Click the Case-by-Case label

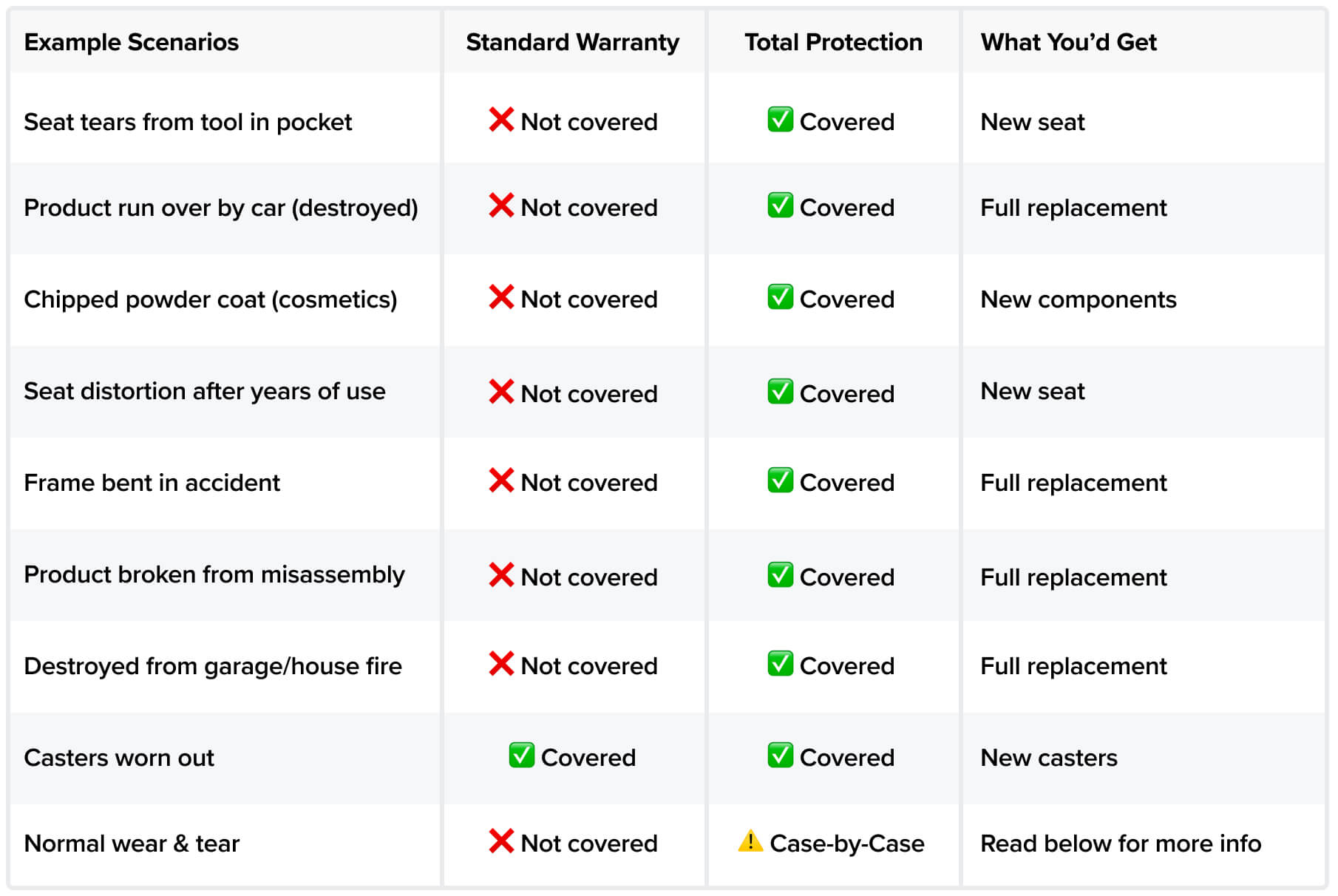click(x=847, y=844)
